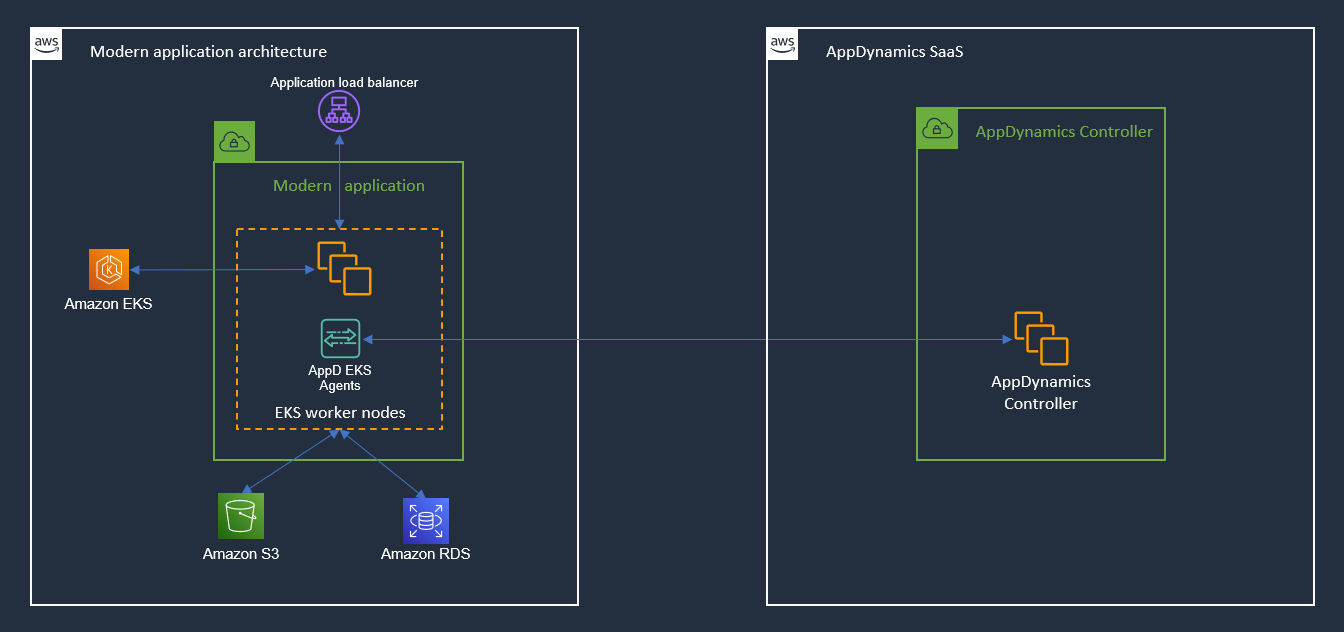Image resolution: width=1344 pixels, height=632 pixels.
Task: Select cloud lock icon beside AppDynamics Controller title
Action: (936, 128)
